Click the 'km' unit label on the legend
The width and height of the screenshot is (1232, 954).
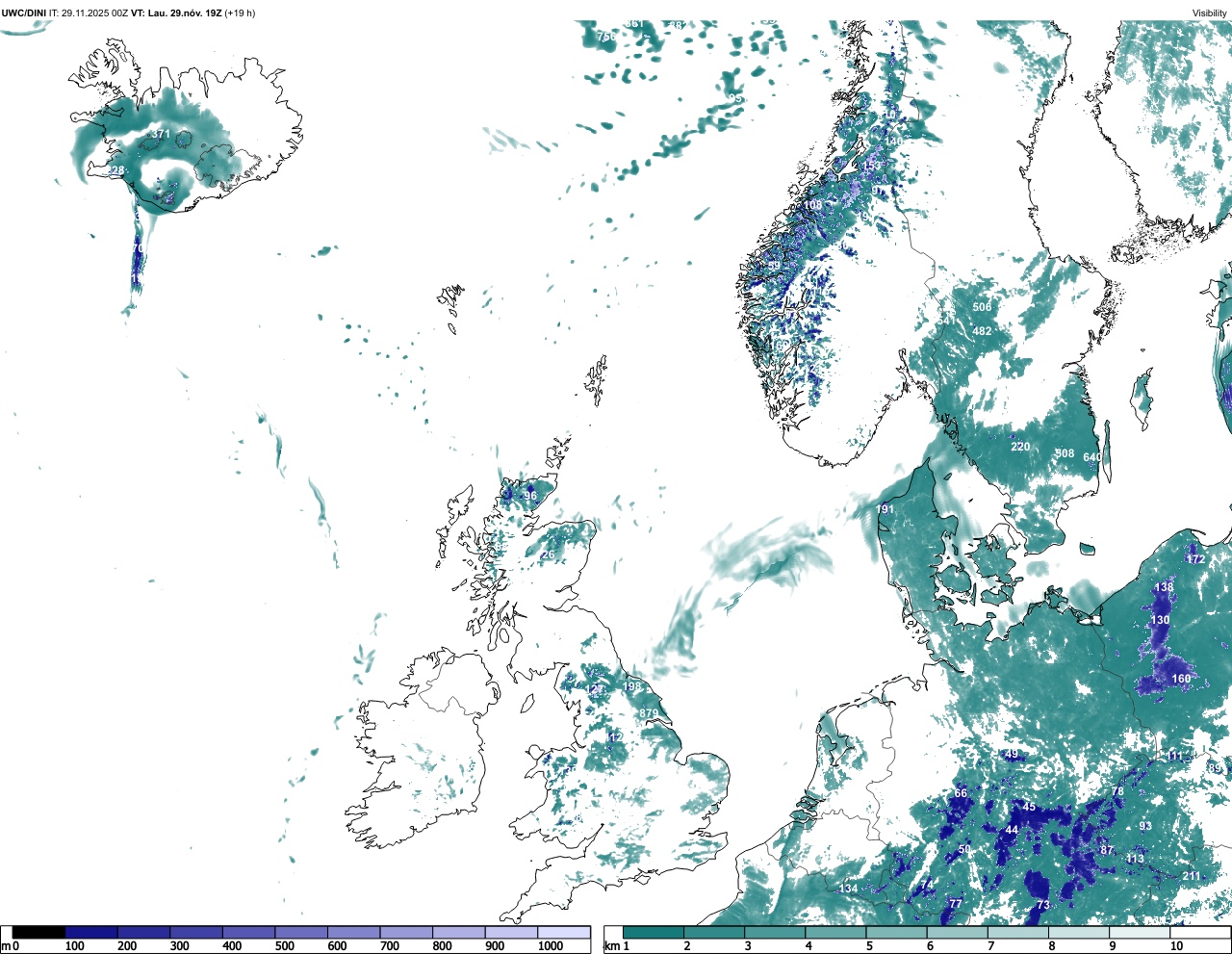click(x=612, y=946)
